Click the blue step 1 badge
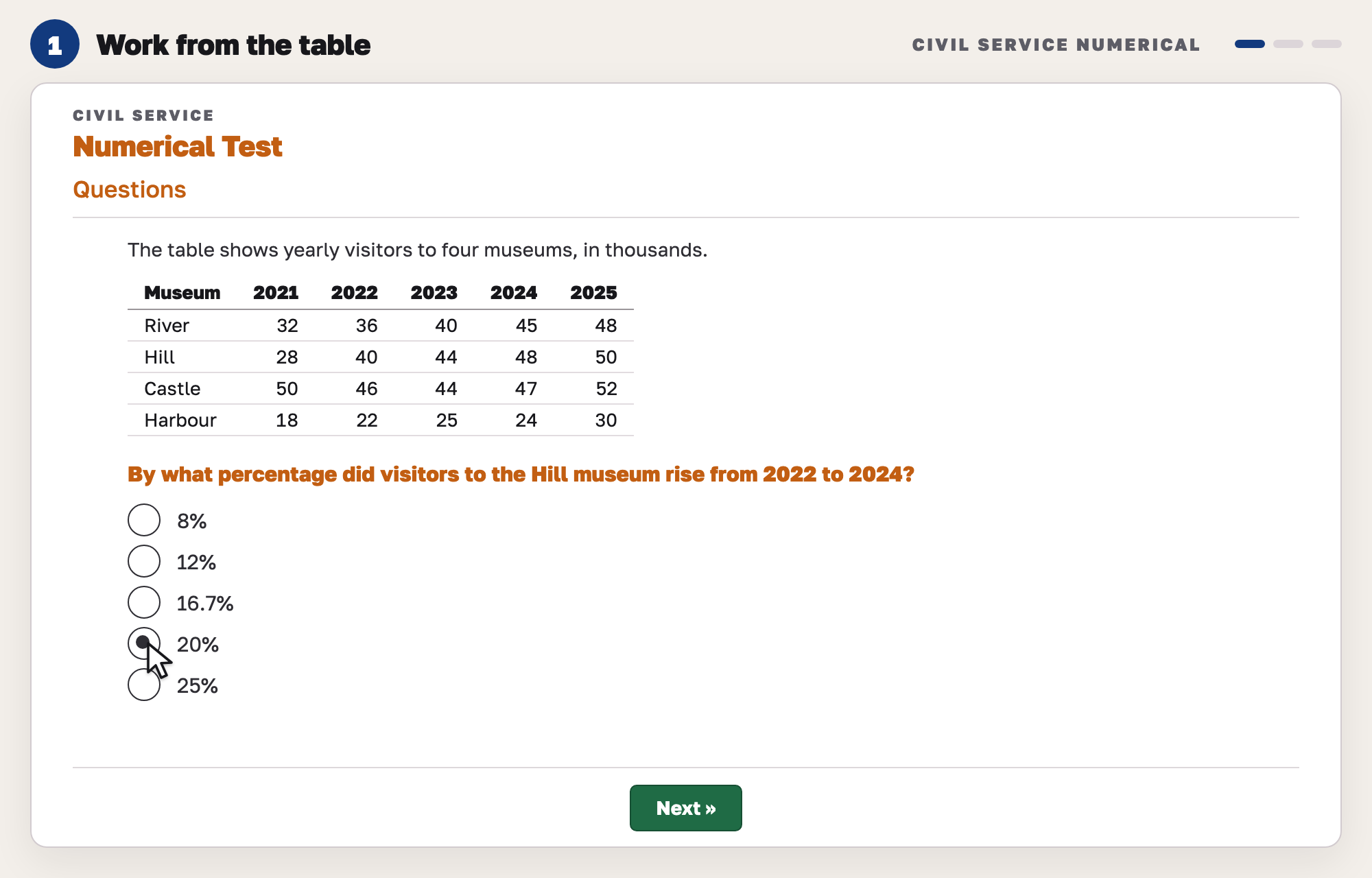This screenshot has width=1372, height=878. [55, 45]
